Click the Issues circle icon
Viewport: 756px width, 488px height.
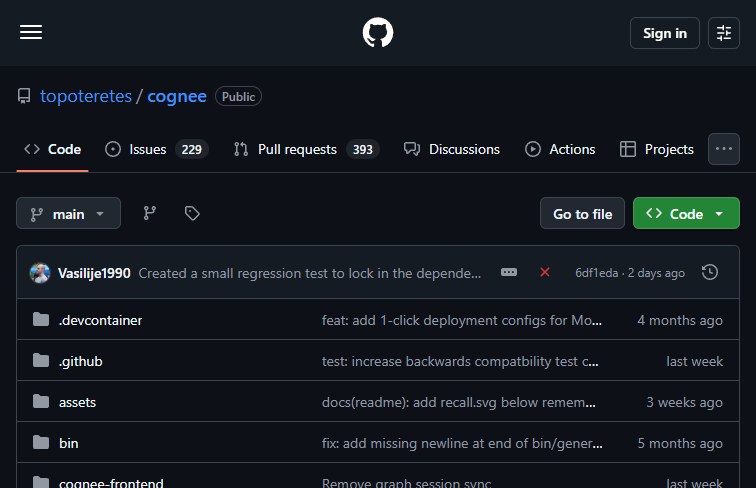tap(113, 149)
